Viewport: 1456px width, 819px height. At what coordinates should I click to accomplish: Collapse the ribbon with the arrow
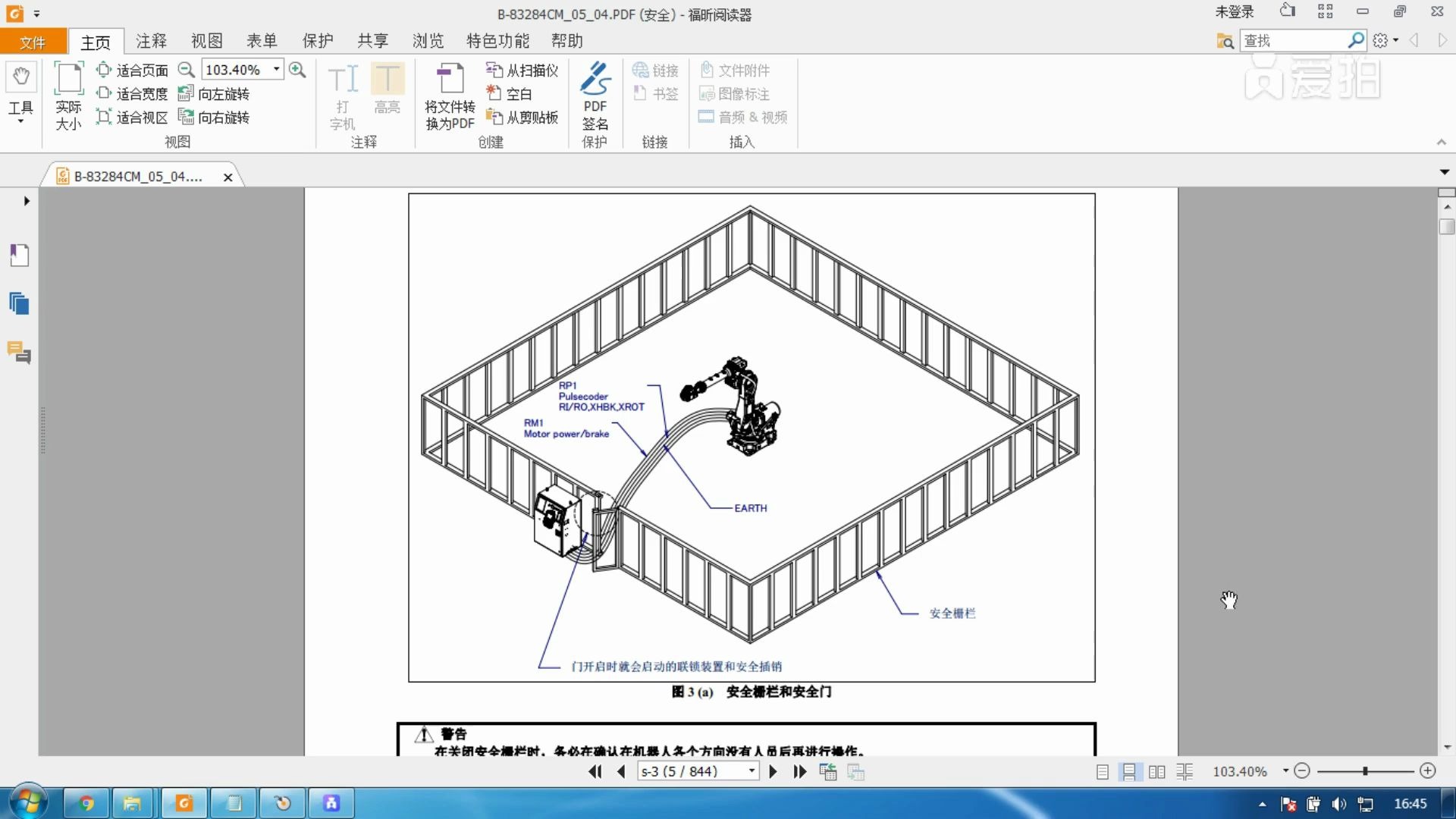tap(1442, 143)
